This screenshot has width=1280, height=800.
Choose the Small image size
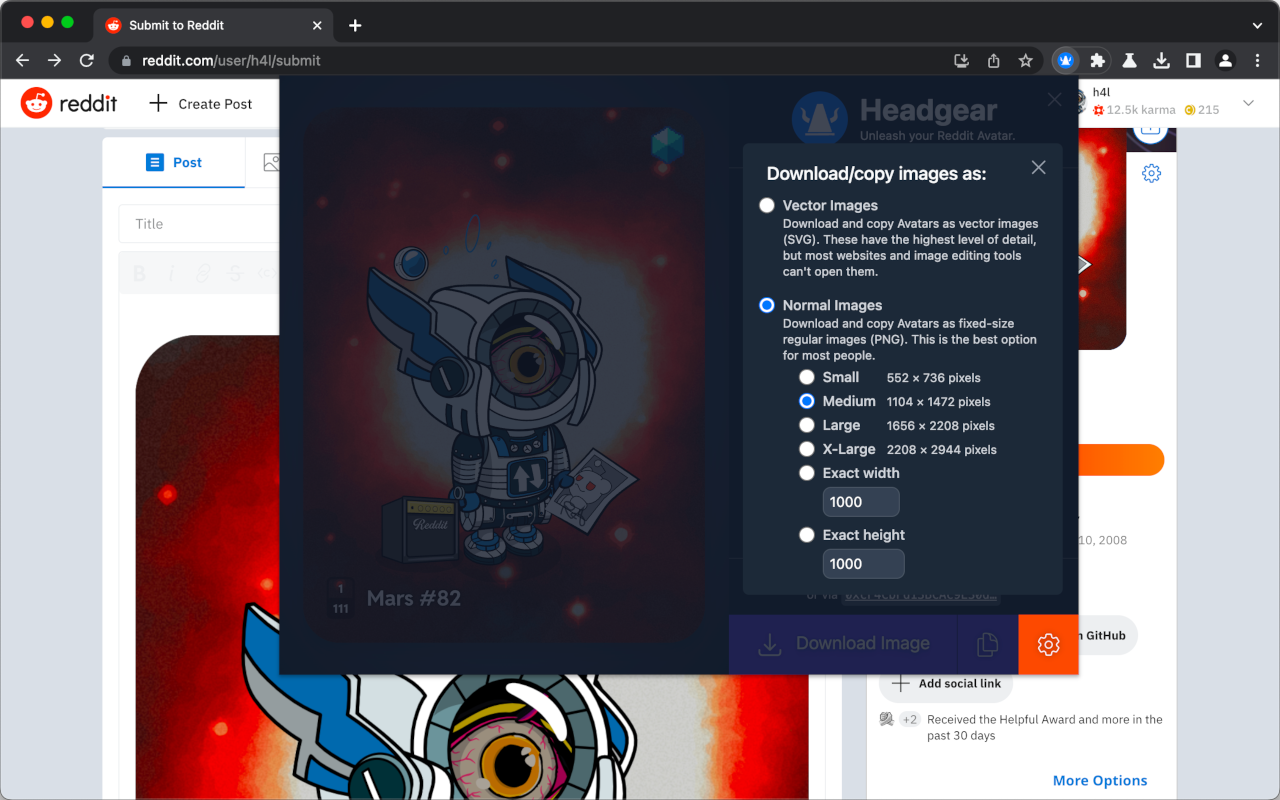pos(807,377)
